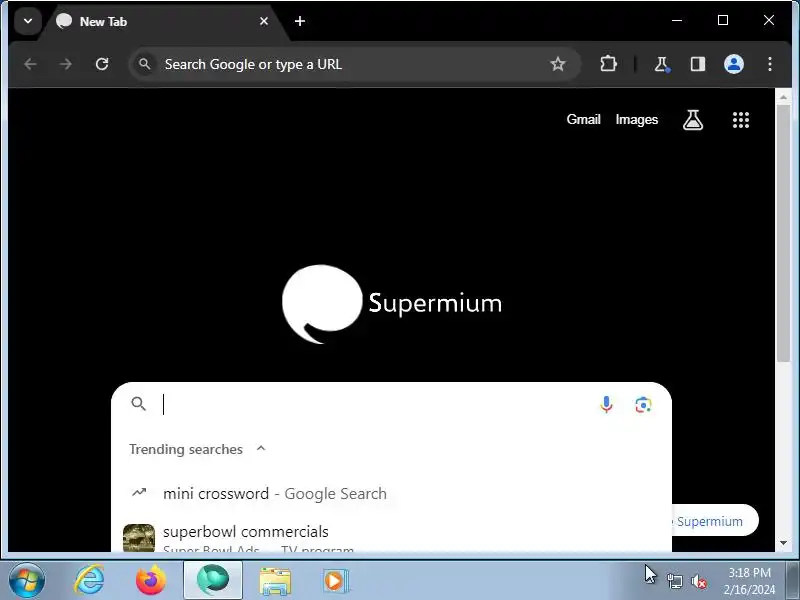Open Windows Explorer from taskbar
This screenshot has width=800, height=600.
click(275, 581)
